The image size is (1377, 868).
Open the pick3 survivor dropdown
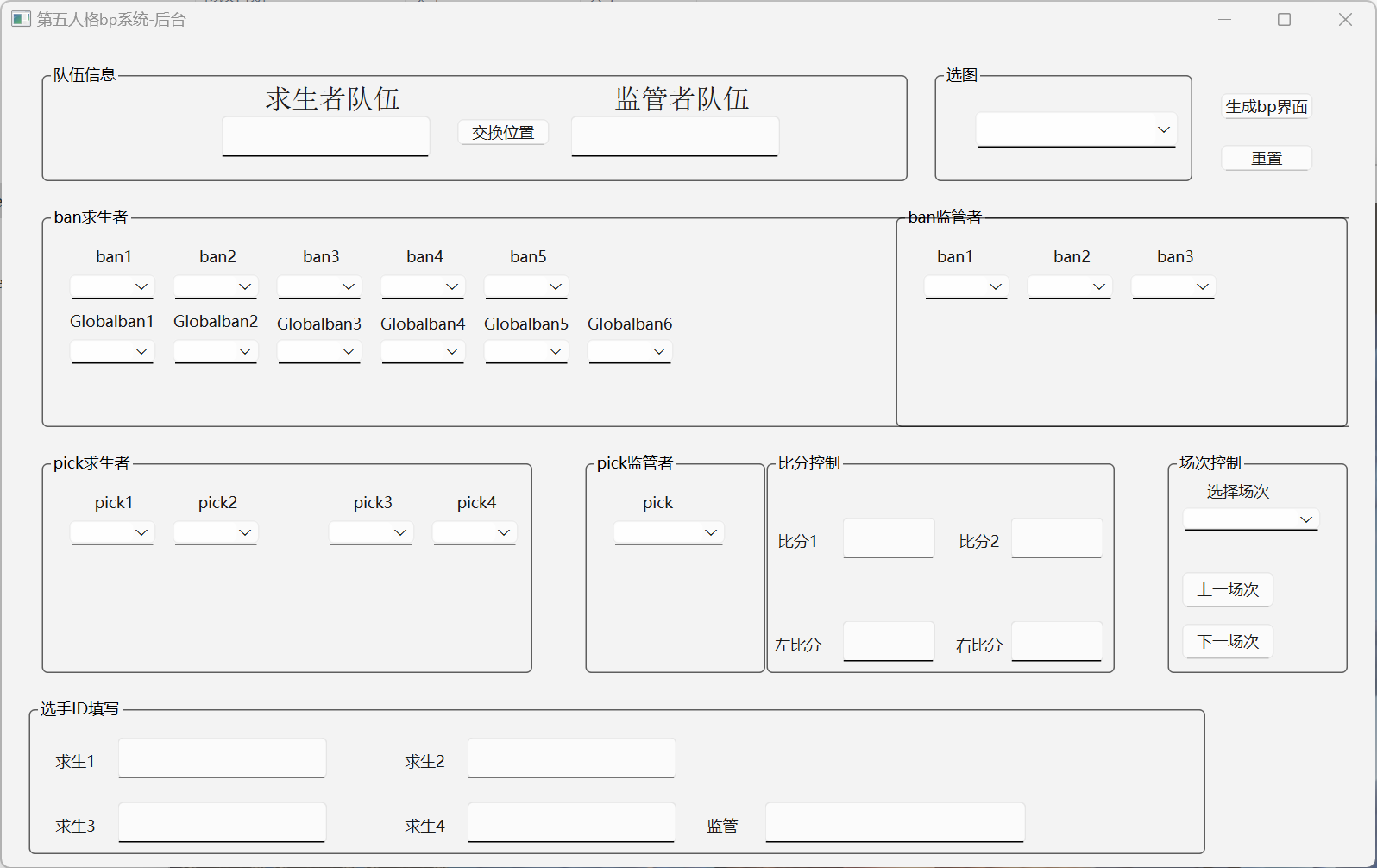coord(371,532)
